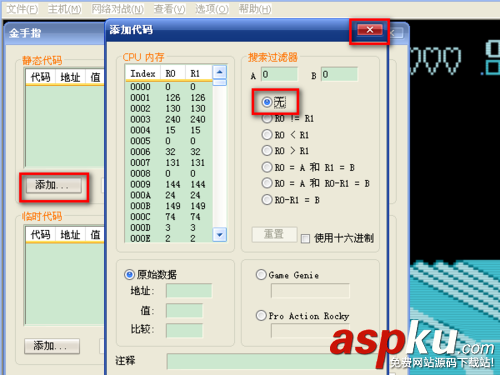Click the R0 column header
Screen dimensions: 500x375
point(173,73)
